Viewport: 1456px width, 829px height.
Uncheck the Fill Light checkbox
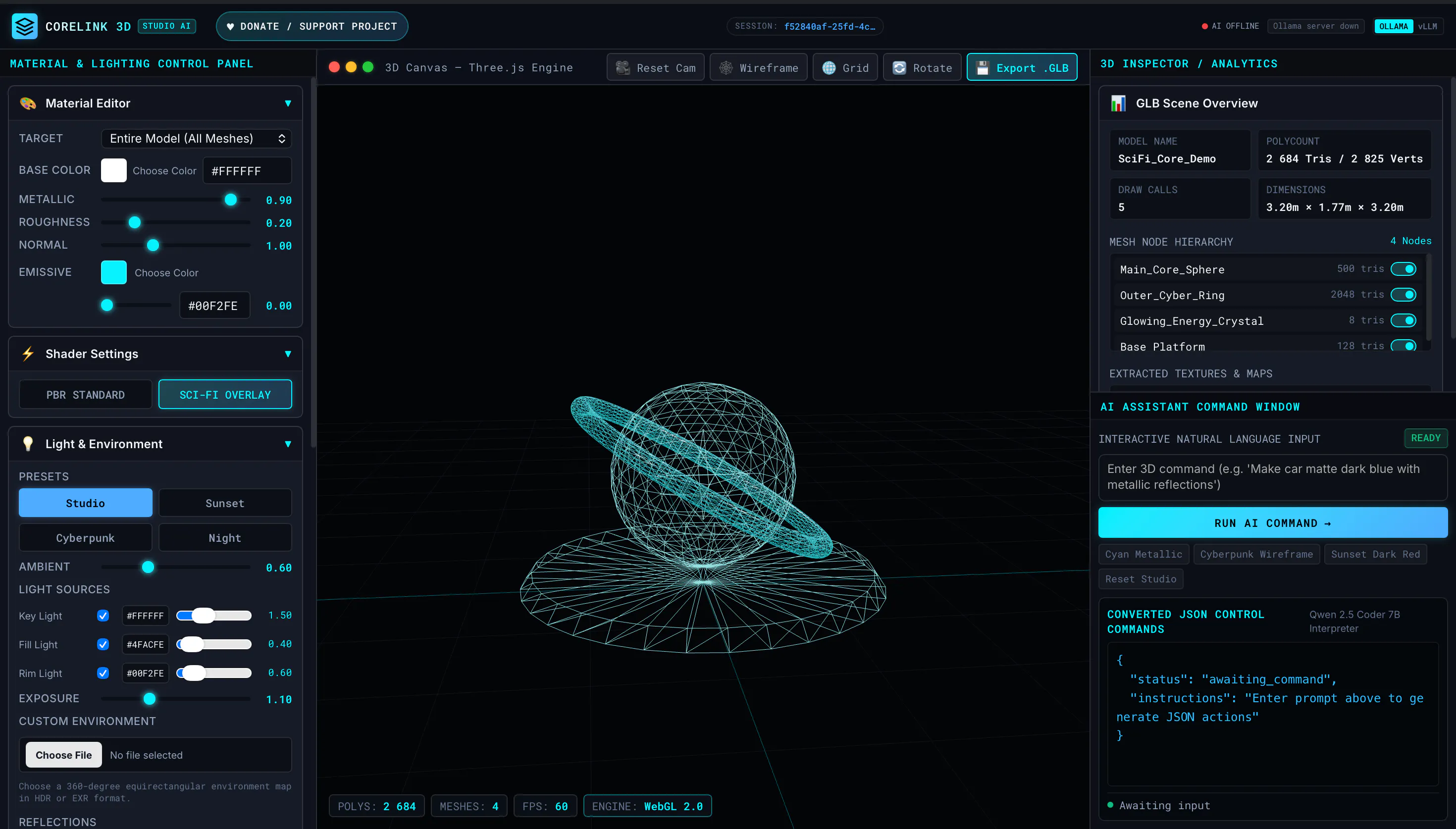[103, 644]
